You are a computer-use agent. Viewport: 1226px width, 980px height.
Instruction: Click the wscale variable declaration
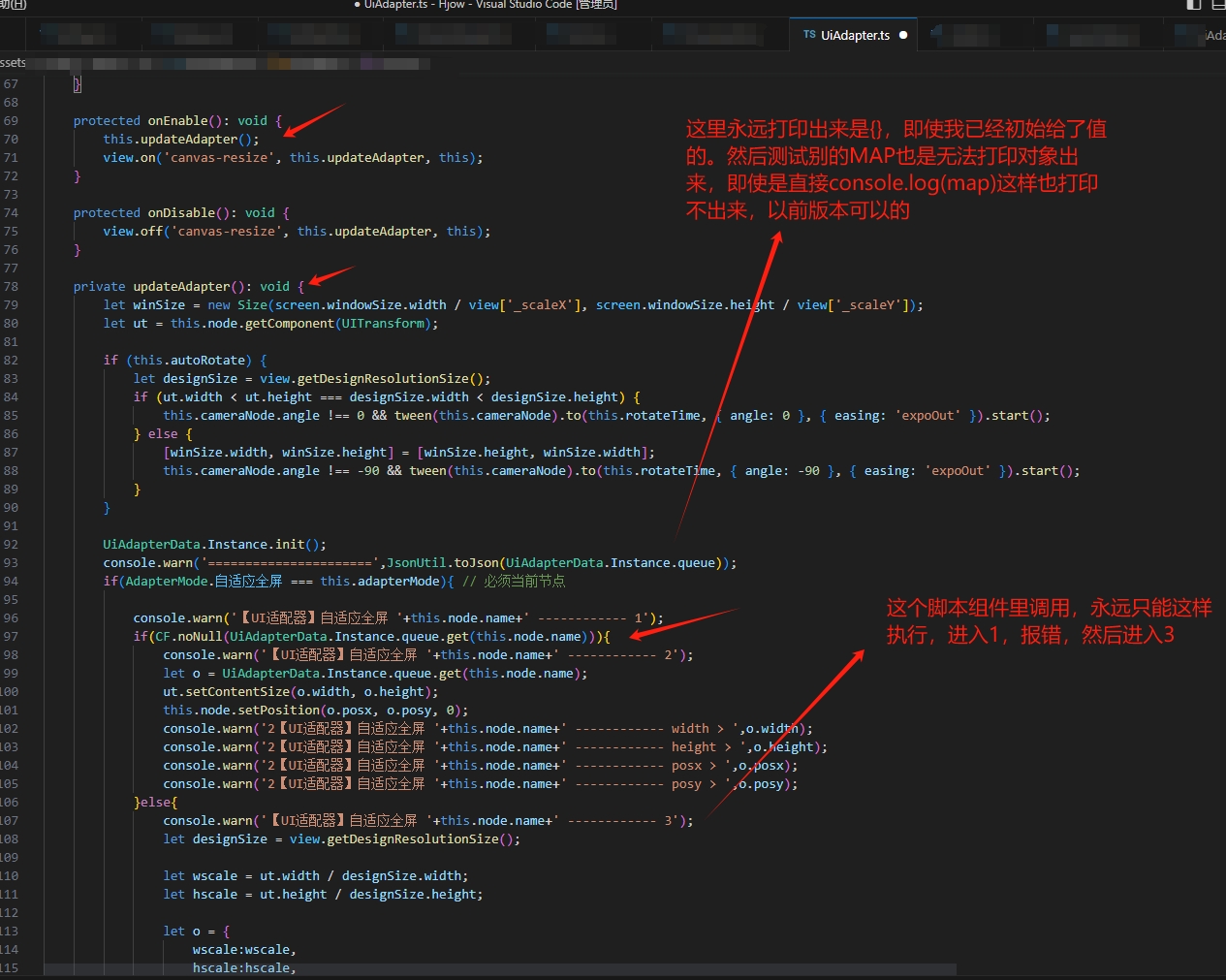coord(214,876)
